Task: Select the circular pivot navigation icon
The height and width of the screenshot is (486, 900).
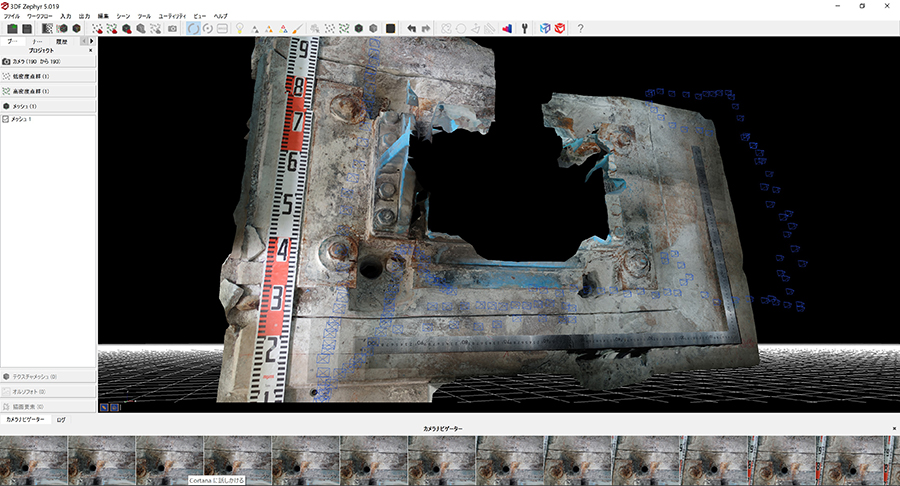Action: pyautogui.click(x=208, y=28)
